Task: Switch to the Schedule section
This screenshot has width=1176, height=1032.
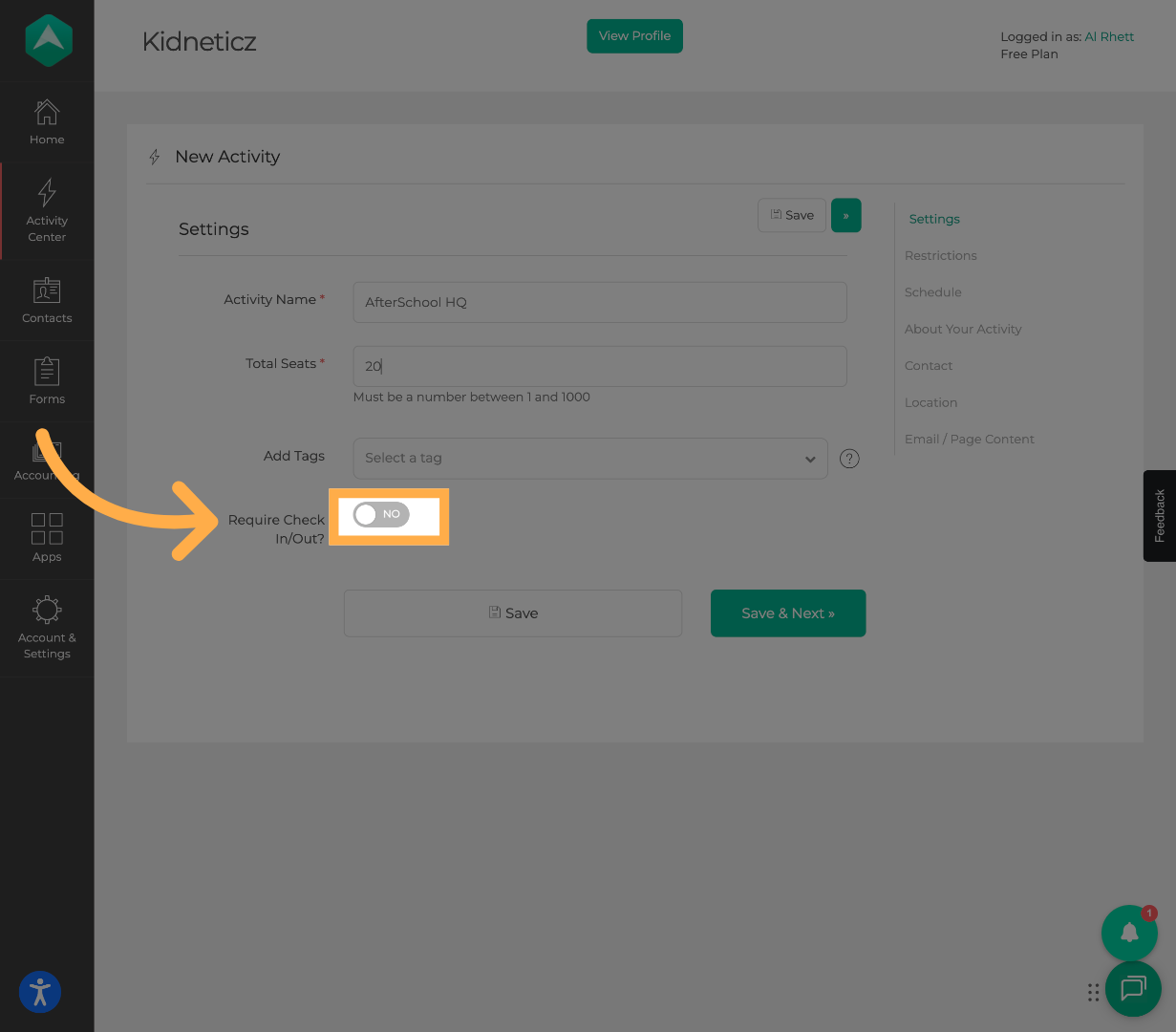Action: pos(932,292)
